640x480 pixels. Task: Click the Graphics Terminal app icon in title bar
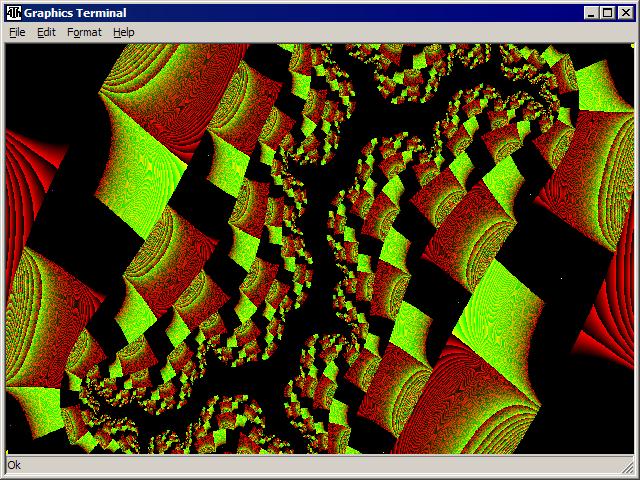(14, 13)
